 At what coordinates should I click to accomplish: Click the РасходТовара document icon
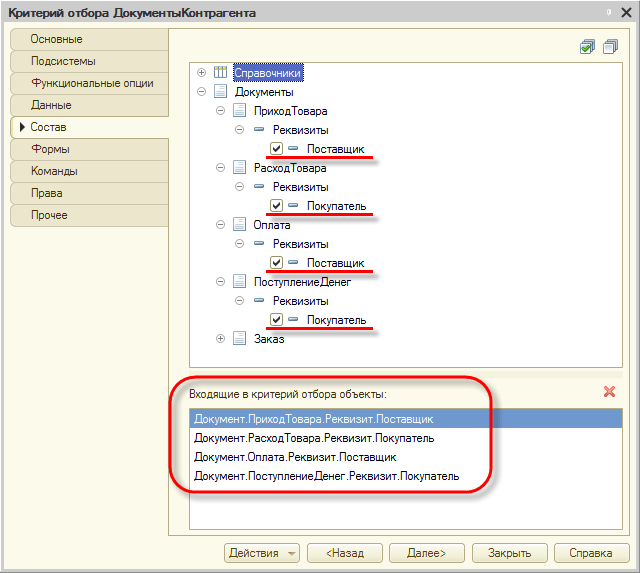pos(239,167)
